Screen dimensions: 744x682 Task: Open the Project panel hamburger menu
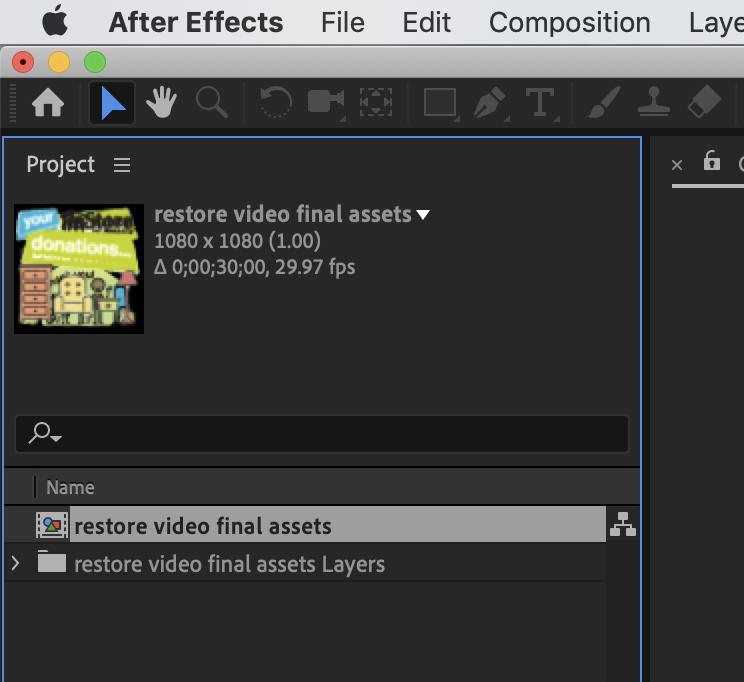[x=122, y=165]
